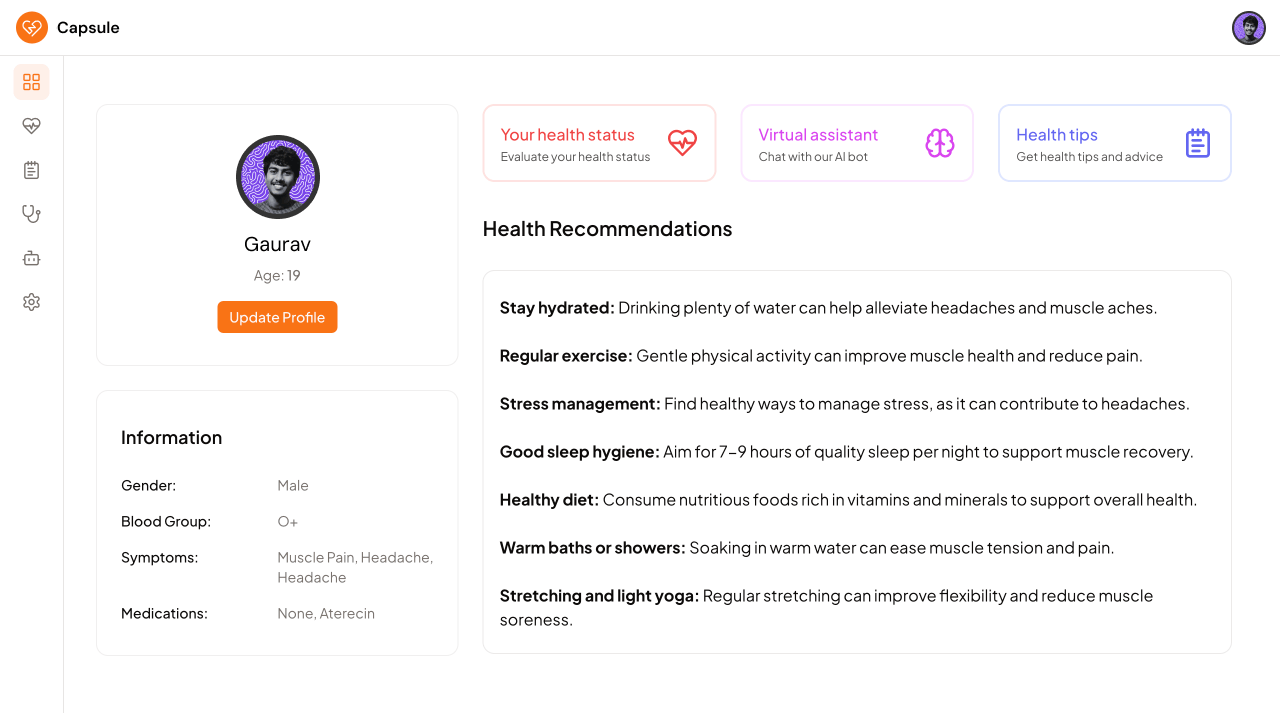This screenshot has height=713, width=1280.
Task: Click the red heart icon on health status card
Action: click(x=682, y=143)
